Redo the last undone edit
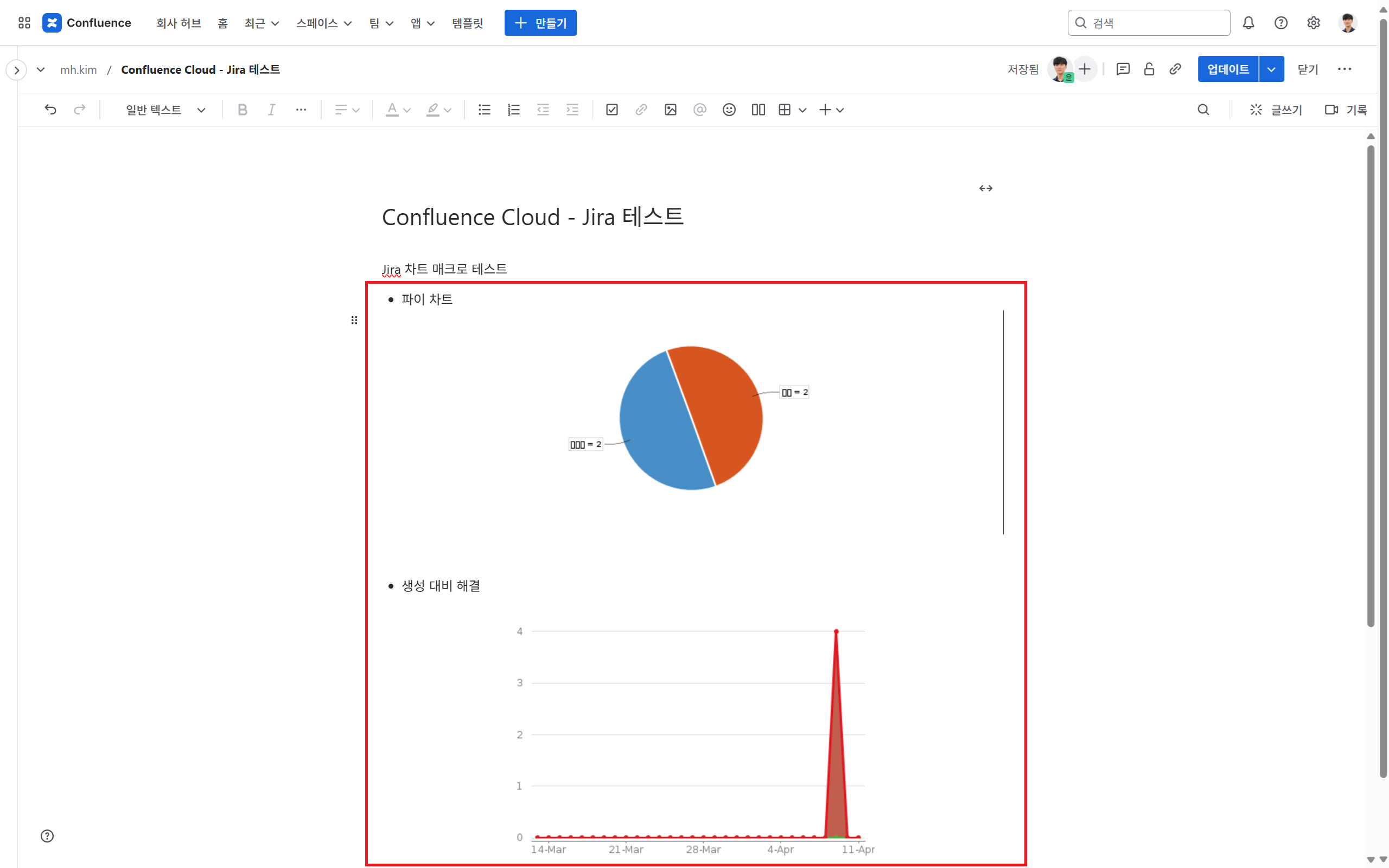This screenshot has width=1389, height=868. pyautogui.click(x=80, y=110)
